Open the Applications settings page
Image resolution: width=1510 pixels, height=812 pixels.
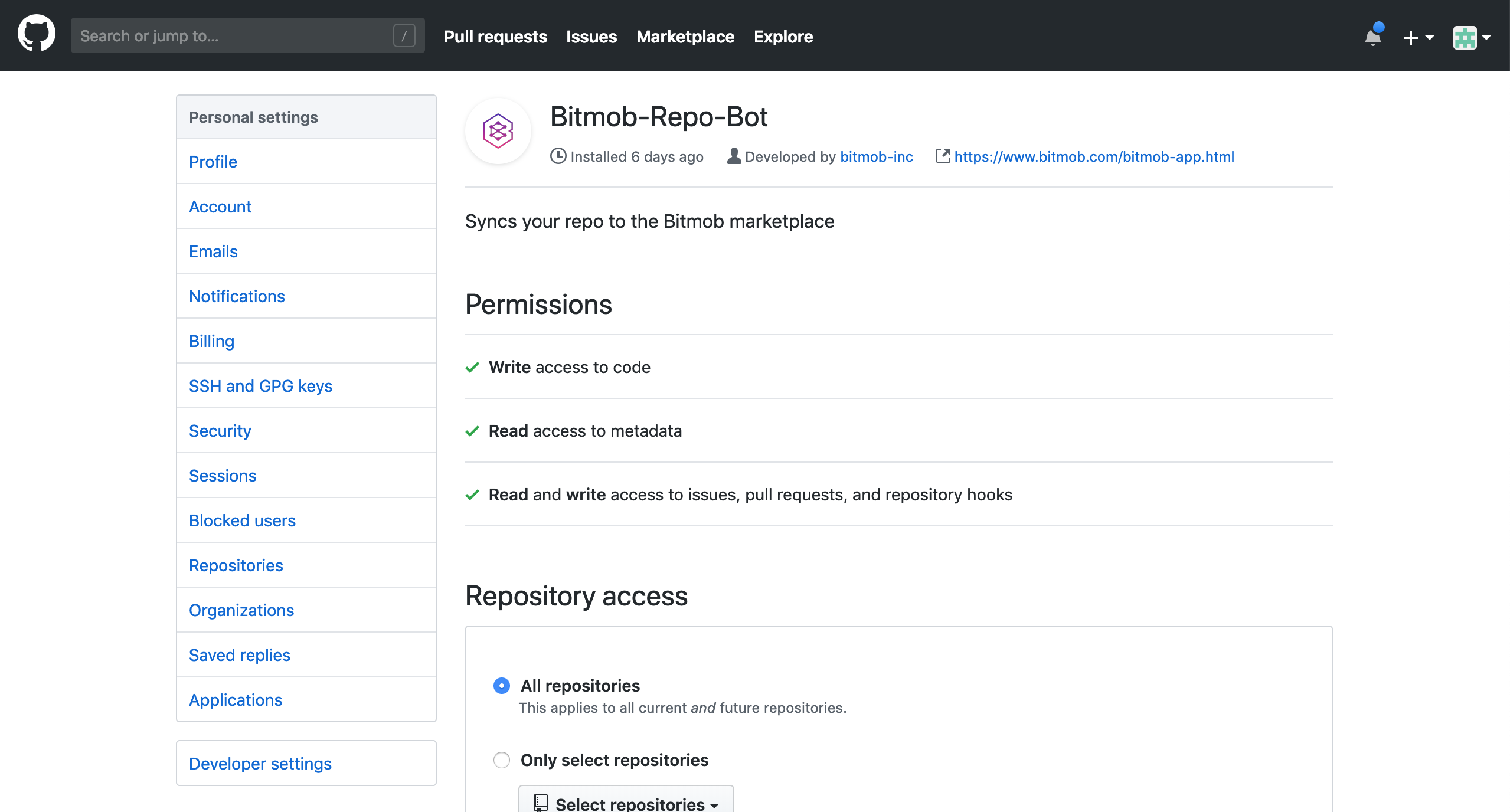click(x=306, y=700)
